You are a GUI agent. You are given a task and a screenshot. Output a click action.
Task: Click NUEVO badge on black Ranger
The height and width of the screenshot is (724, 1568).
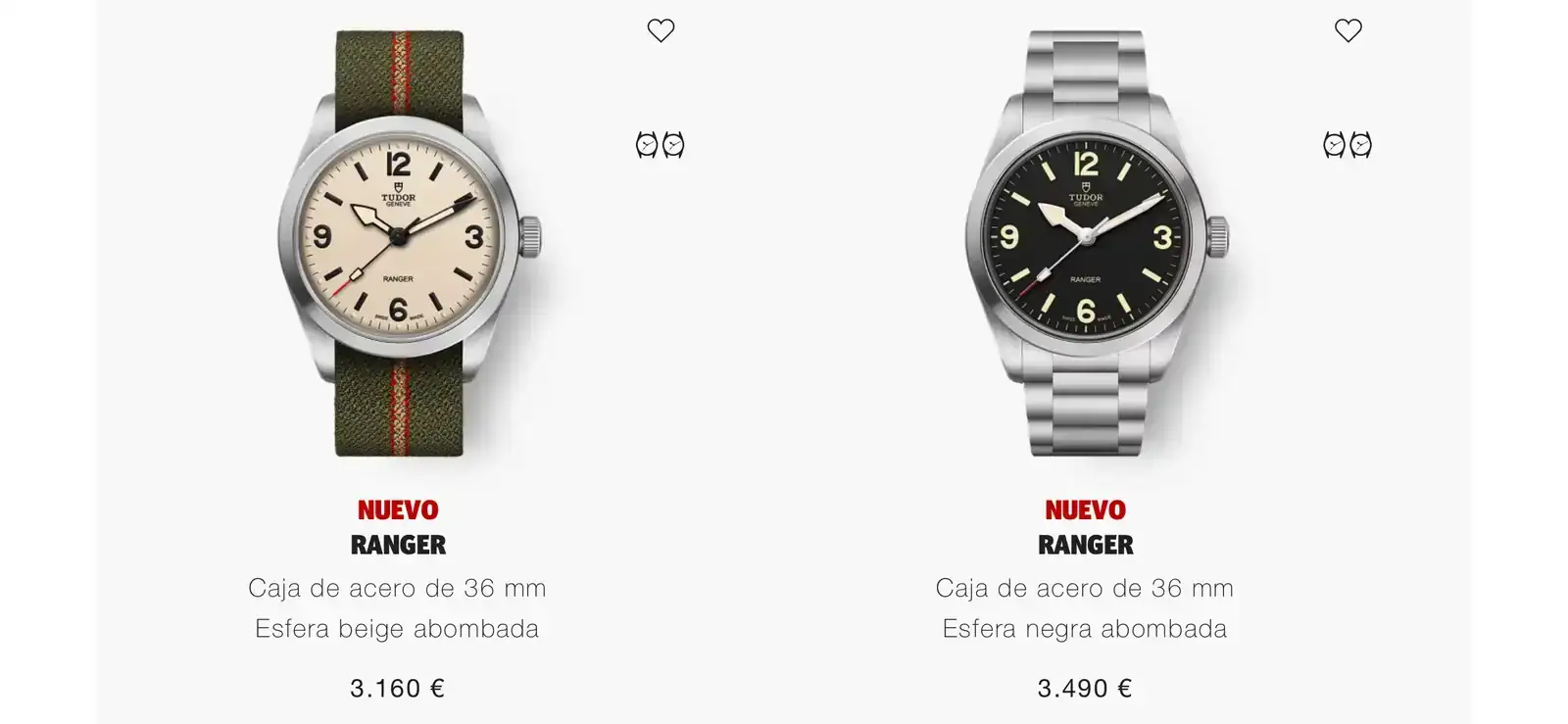click(x=1086, y=510)
